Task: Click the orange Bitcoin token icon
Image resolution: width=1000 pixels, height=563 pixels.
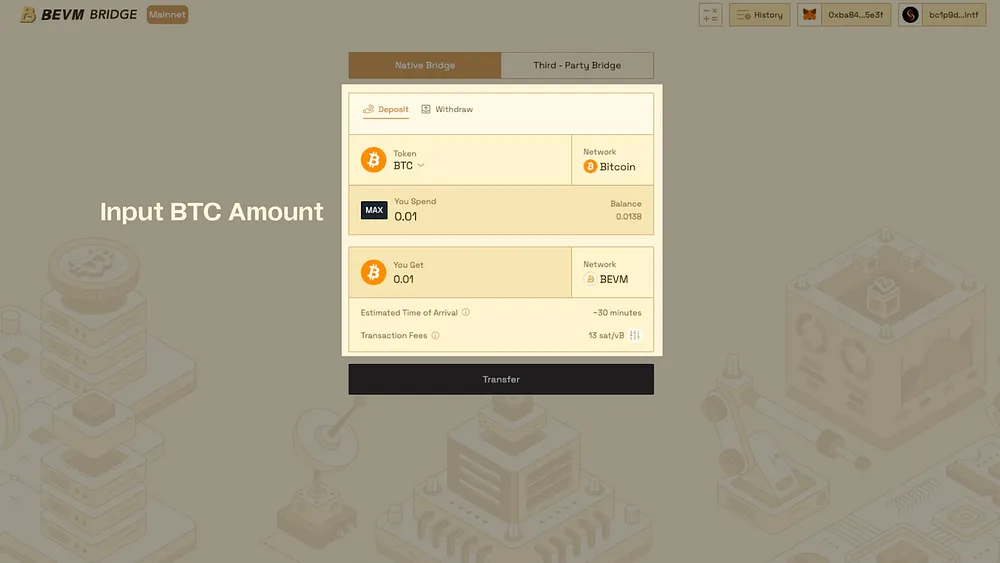Action: point(374,160)
